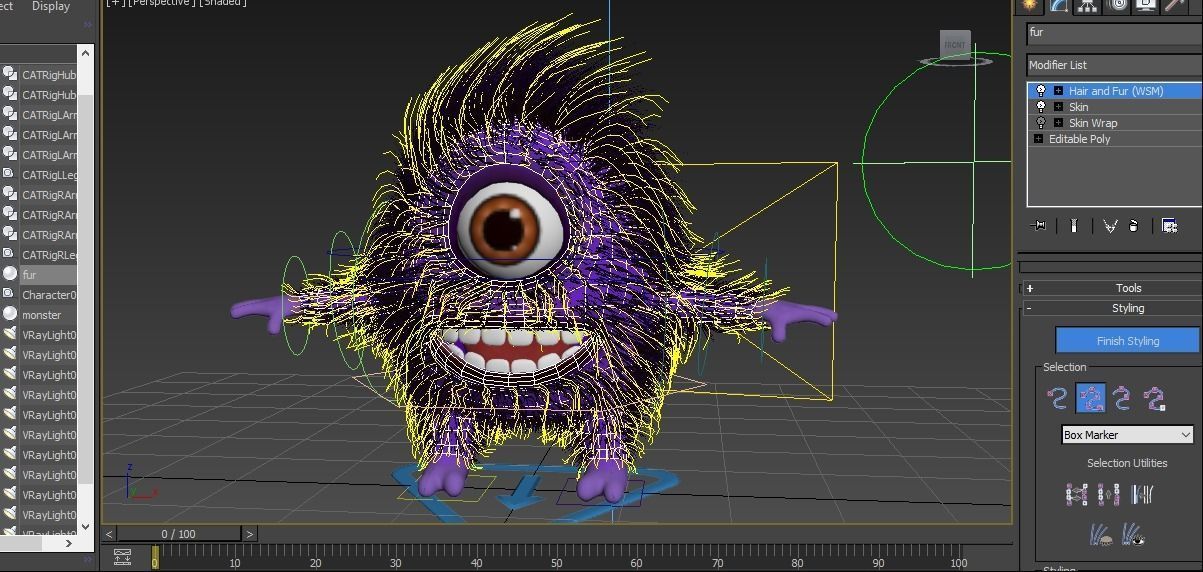Toggle the lightbulb for Skin Wrap modifier
Viewport: 1203px width, 572px height.
click(x=1041, y=123)
